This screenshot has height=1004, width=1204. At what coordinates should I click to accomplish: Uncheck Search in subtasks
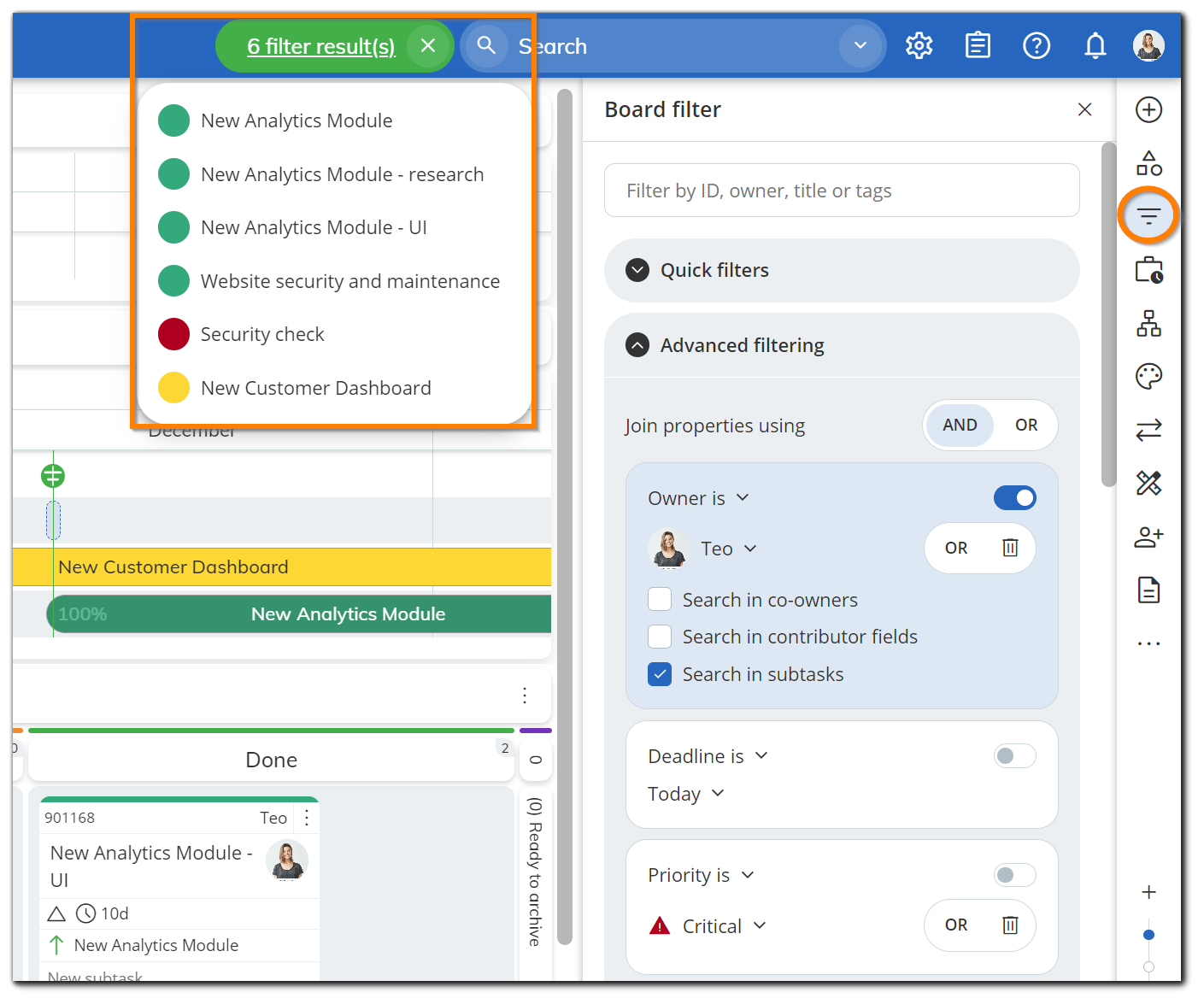(x=660, y=674)
